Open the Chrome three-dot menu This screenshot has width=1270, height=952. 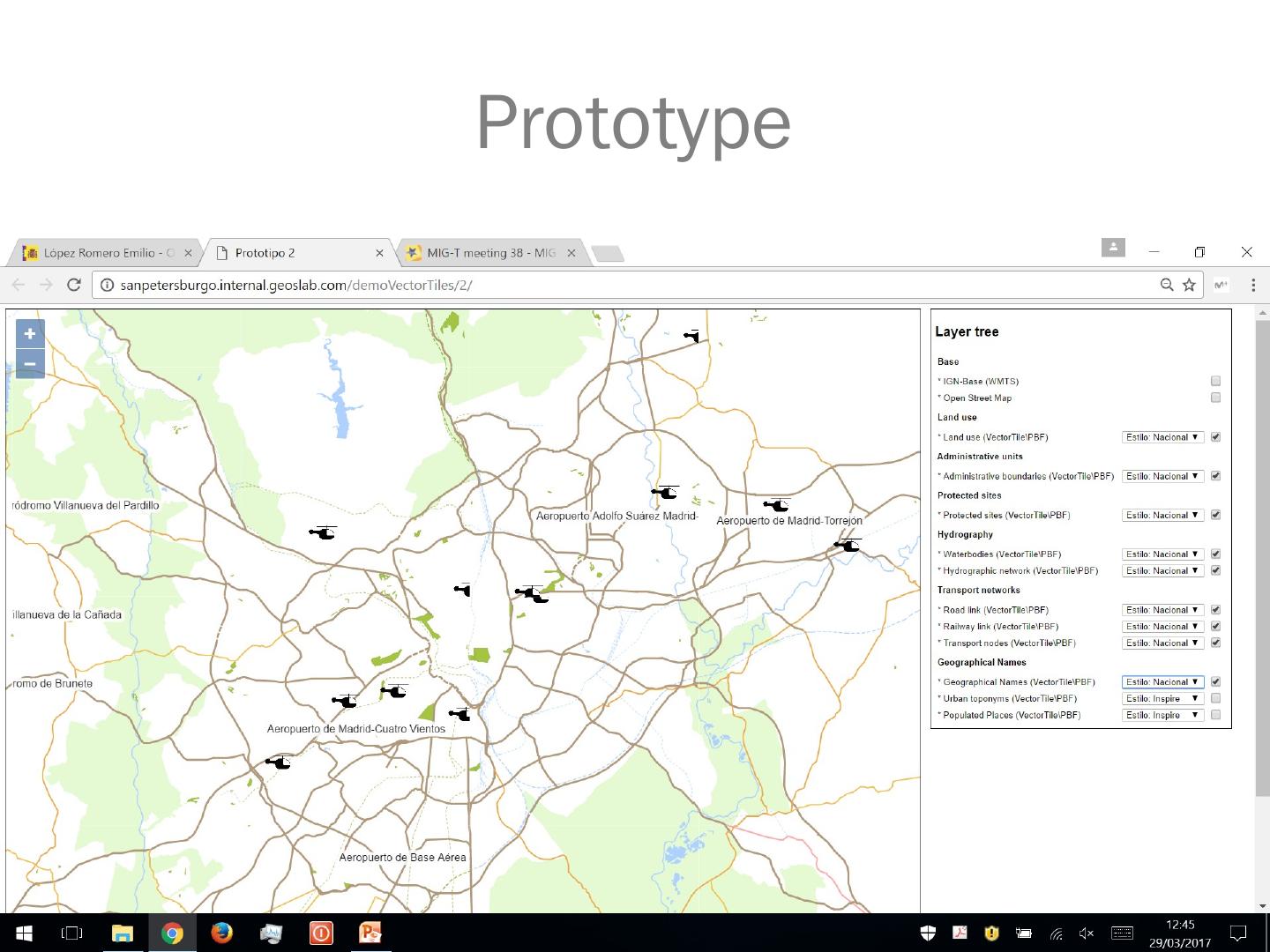1253,285
